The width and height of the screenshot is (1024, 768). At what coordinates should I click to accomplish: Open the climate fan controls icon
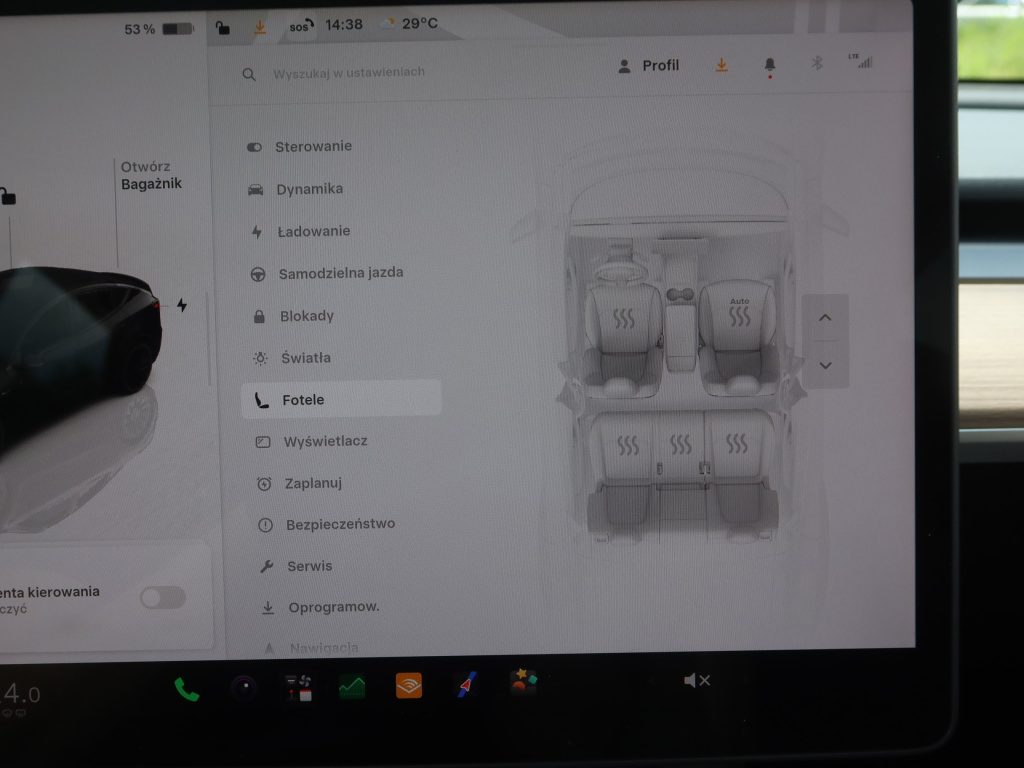pos(300,688)
